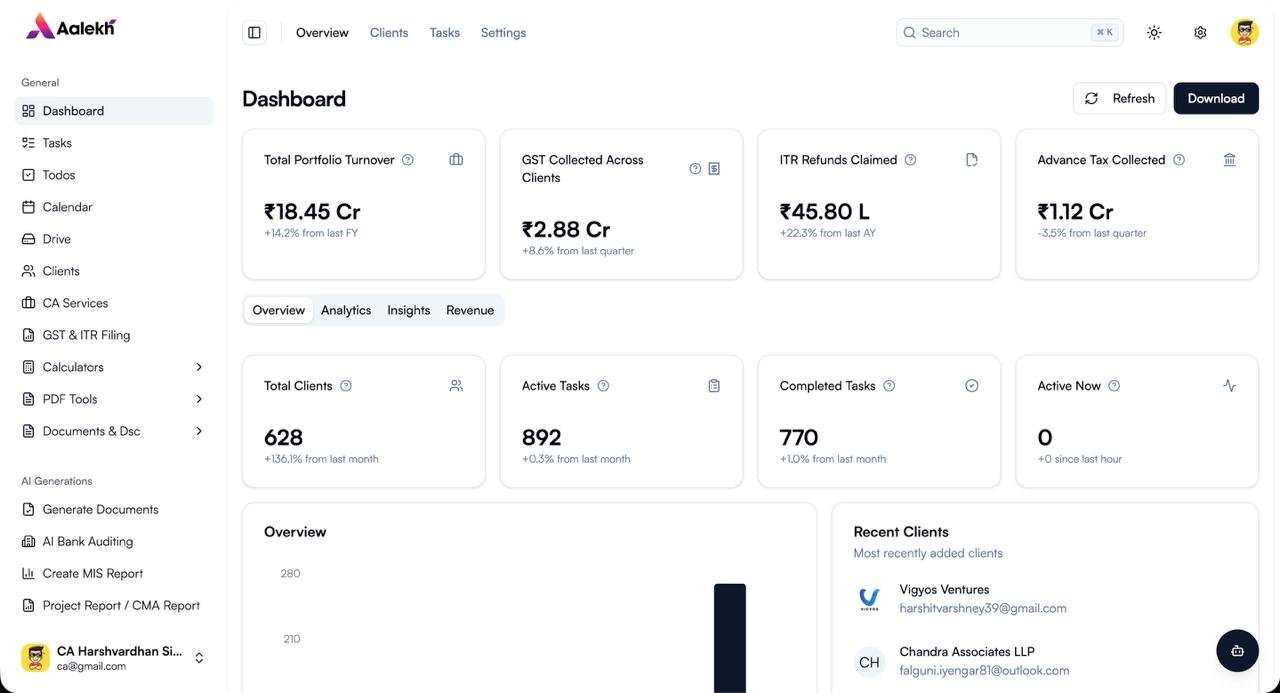Switch to the Analytics tab
This screenshot has height=693, width=1280.
click(346, 310)
